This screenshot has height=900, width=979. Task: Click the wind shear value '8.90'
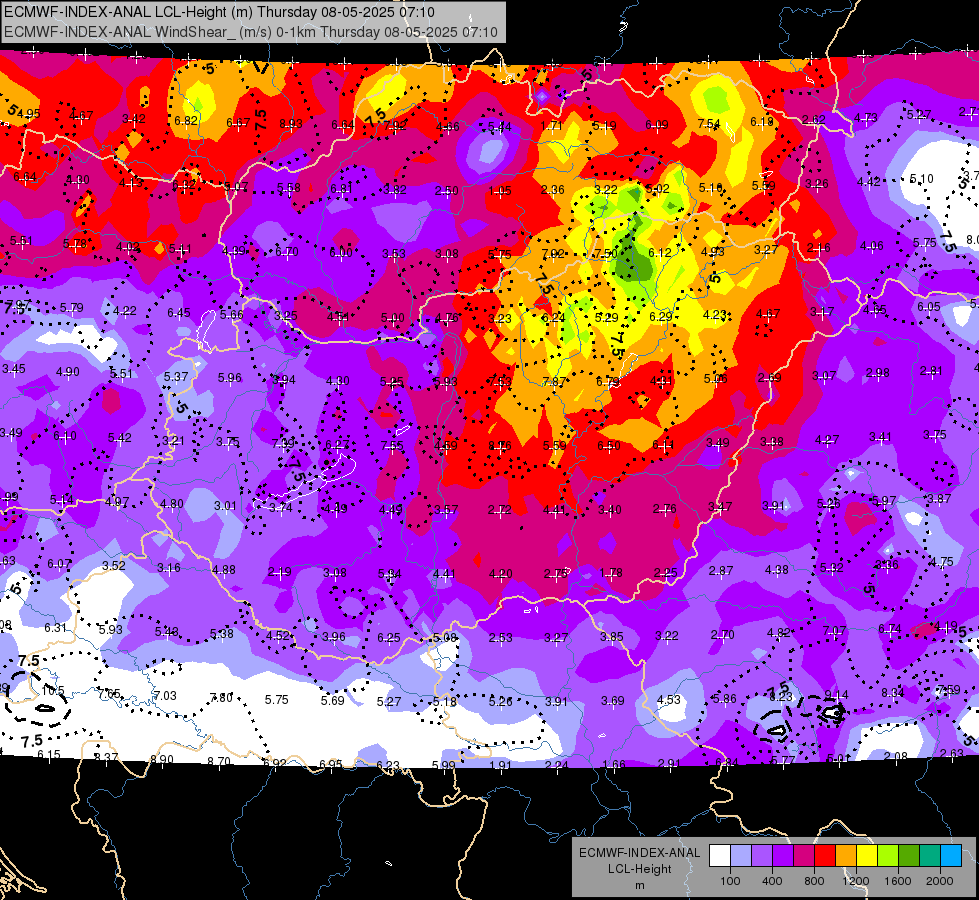coord(162,759)
